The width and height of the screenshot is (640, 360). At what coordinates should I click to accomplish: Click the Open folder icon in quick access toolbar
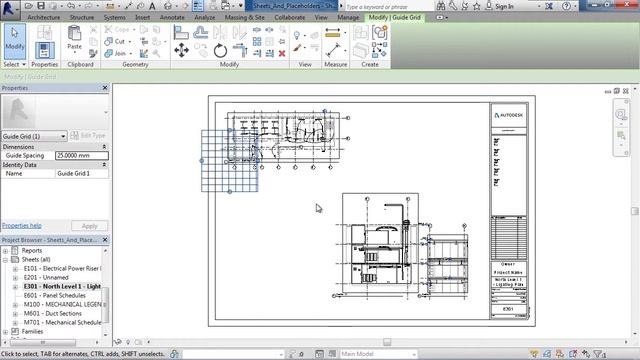tap(28, 6)
